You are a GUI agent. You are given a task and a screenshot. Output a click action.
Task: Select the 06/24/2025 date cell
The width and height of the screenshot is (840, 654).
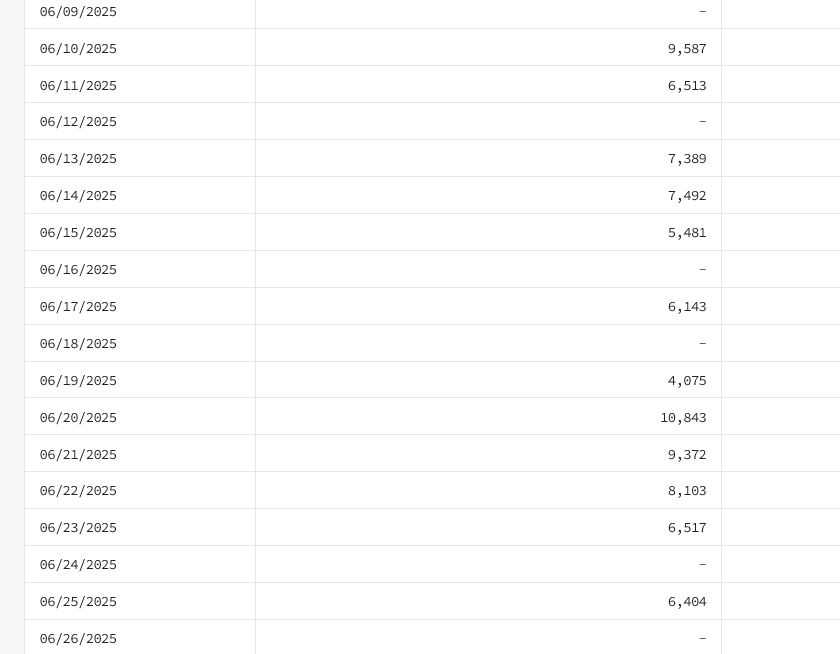tap(140, 565)
